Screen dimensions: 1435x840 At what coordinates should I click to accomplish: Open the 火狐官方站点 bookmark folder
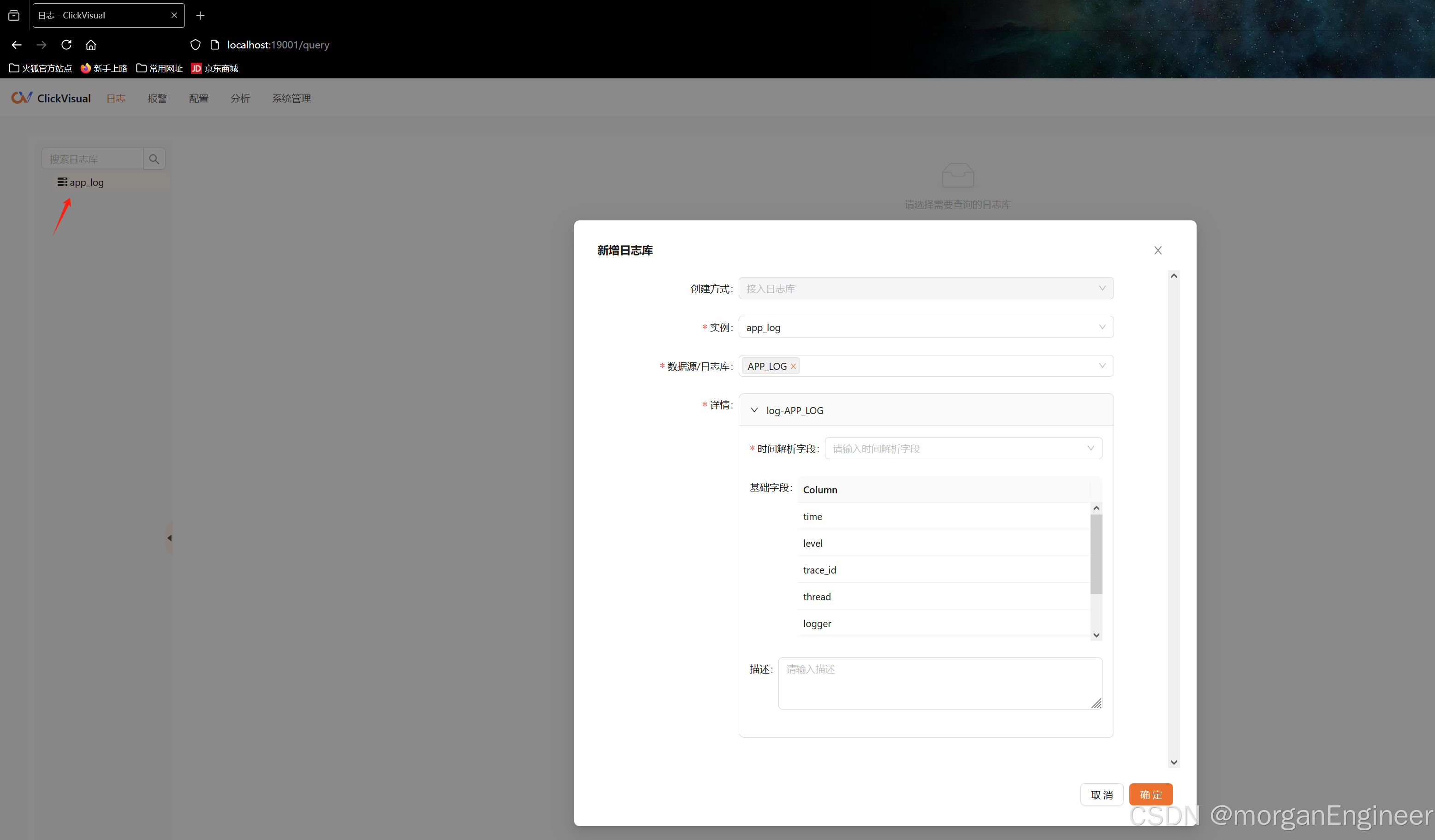tap(41, 68)
